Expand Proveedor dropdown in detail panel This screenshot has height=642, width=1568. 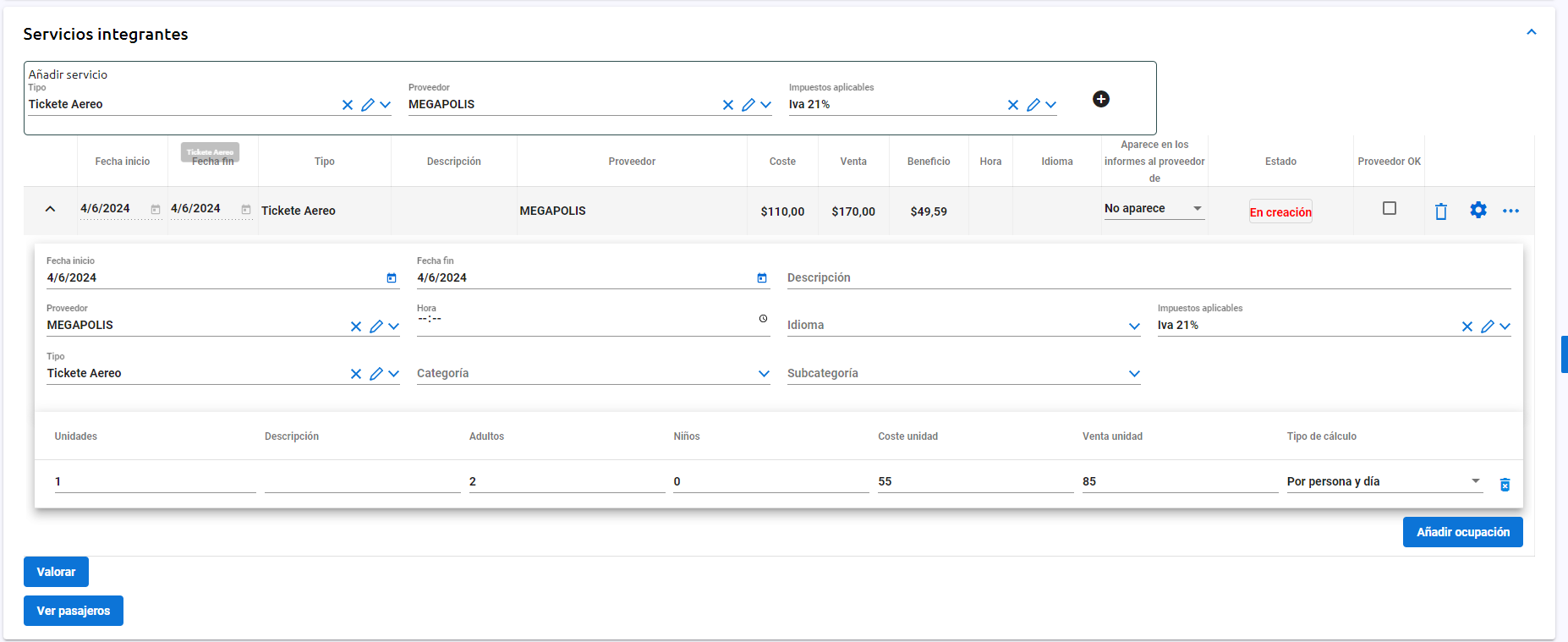pyautogui.click(x=394, y=326)
